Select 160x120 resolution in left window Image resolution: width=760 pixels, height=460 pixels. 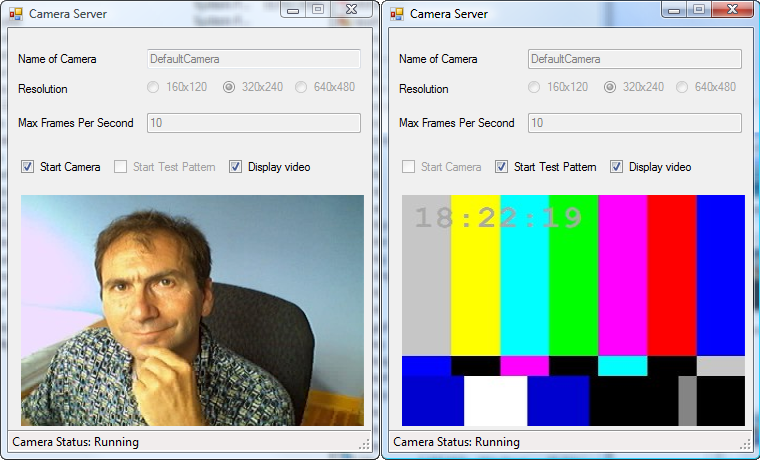153,87
